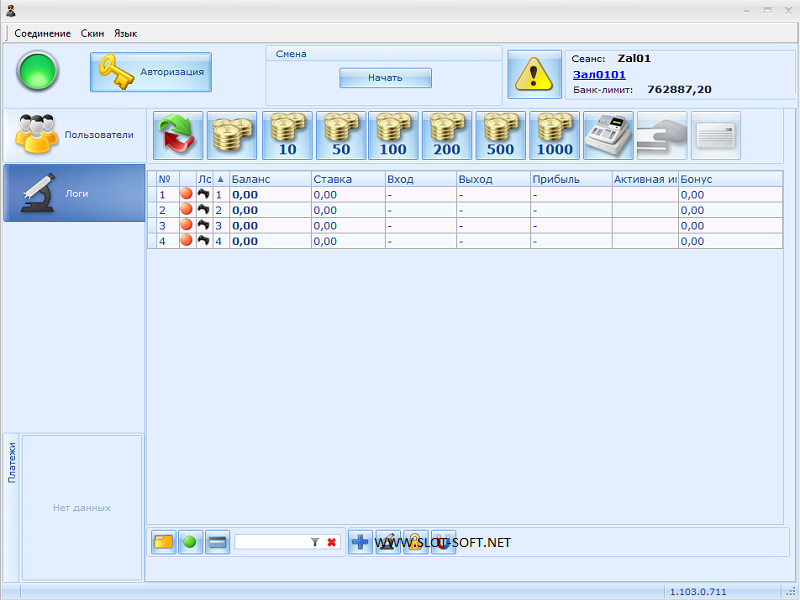Add 1000 credits with the coin button
Image resolution: width=800 pixels, height=600 pixels.
555,135
